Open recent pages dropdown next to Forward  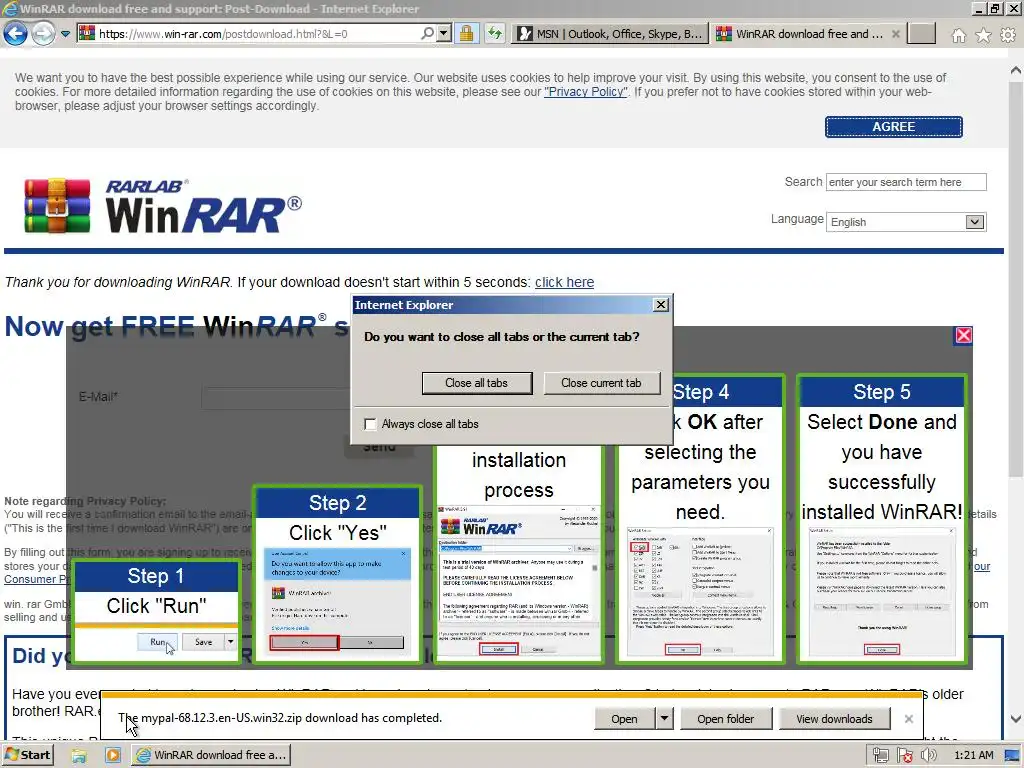(65, 34)
